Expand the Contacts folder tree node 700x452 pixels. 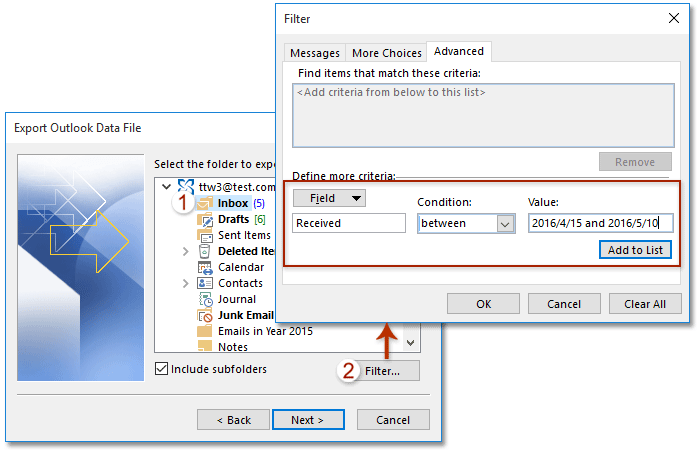185,283
